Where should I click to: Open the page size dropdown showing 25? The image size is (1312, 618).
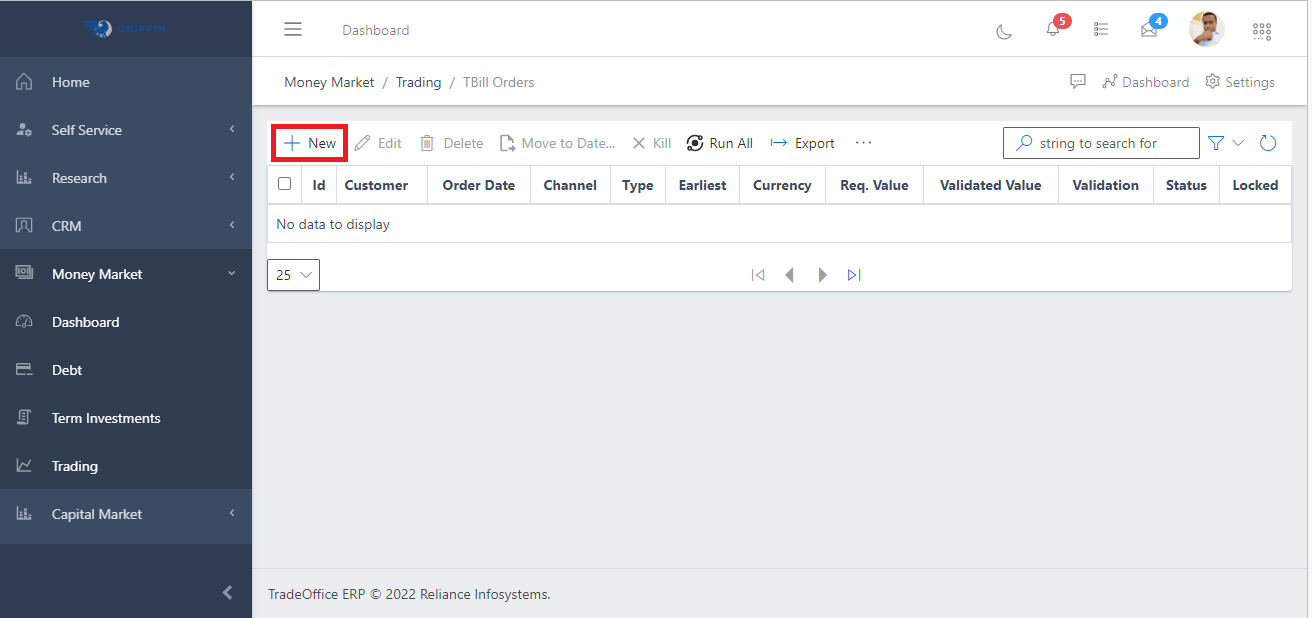point(293,275)
